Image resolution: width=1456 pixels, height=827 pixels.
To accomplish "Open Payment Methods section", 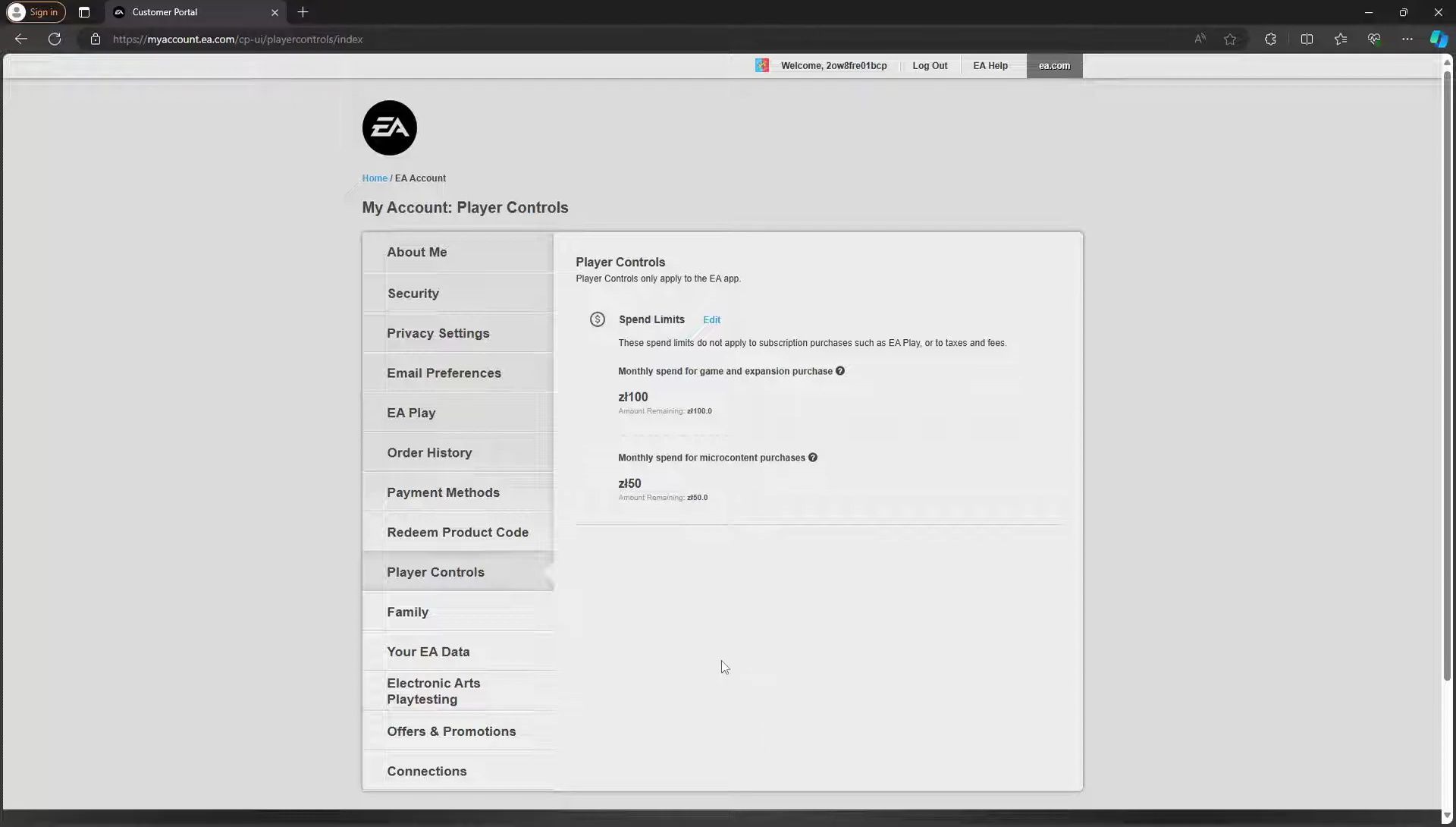I will [458, 492].
